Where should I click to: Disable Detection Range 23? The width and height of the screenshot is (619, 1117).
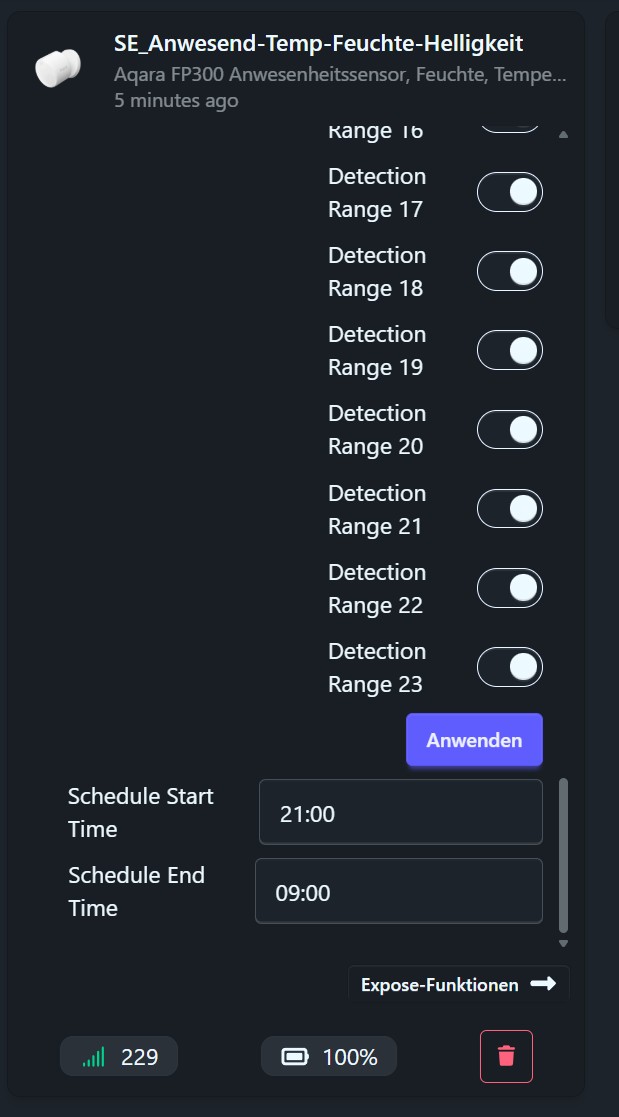coord(510,667)
